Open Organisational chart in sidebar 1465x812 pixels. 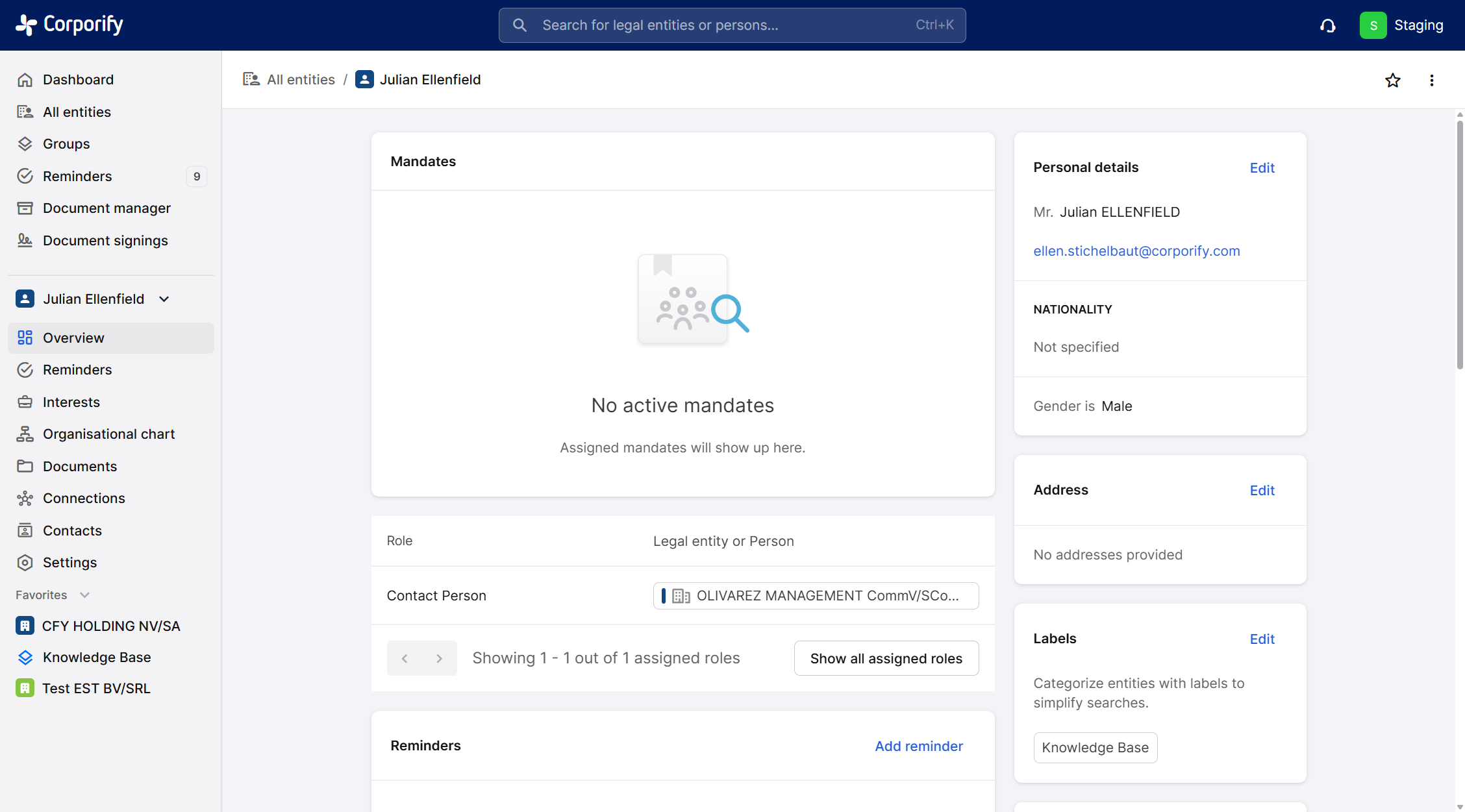(108, 434)
